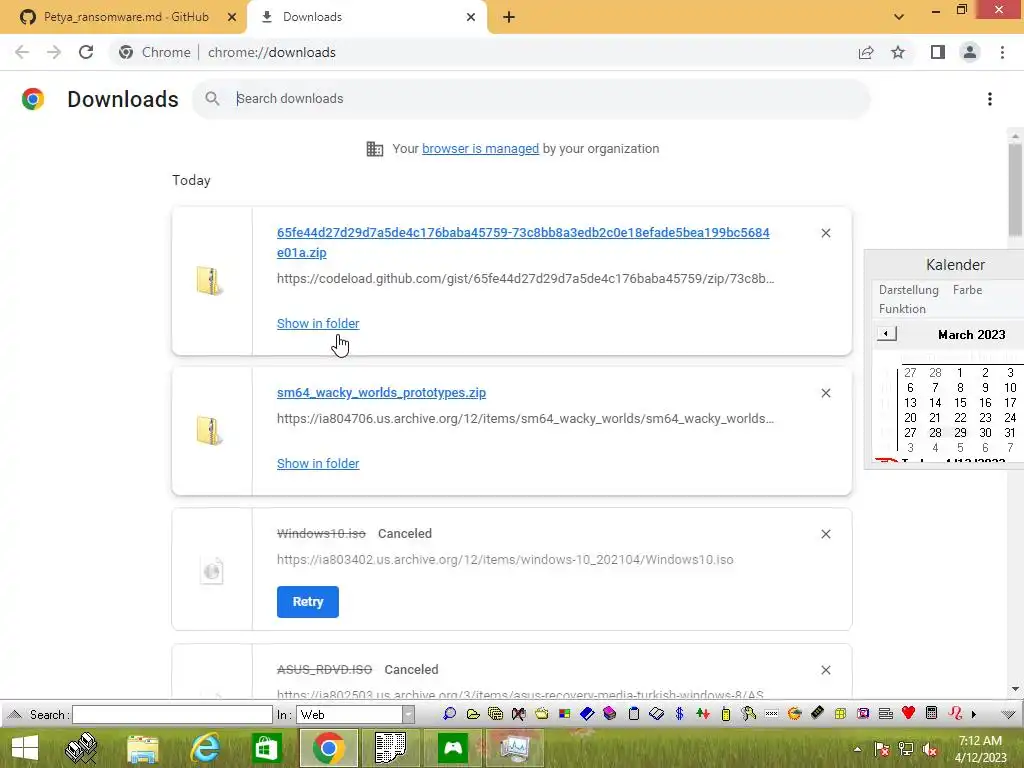Reload the current page
The width and height of the screenshot is (1024, 768).
(86, 52)
